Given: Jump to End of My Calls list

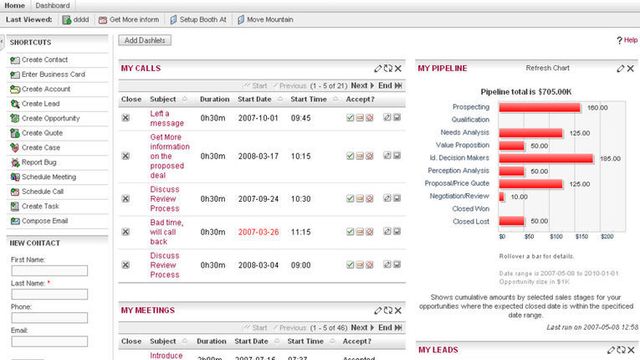Looking at the screenshot, I should (390, 86).
